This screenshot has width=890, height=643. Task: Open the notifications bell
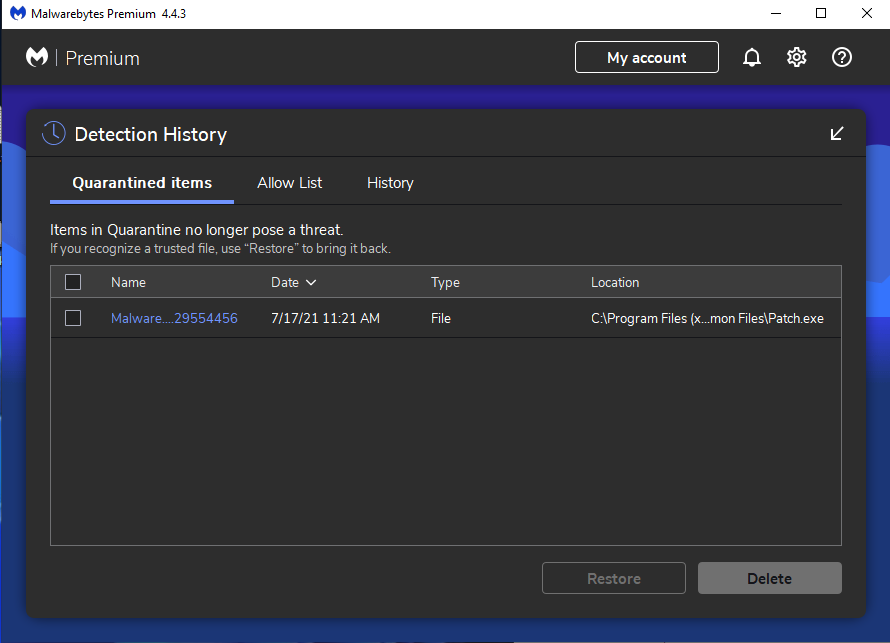(752, 57)
